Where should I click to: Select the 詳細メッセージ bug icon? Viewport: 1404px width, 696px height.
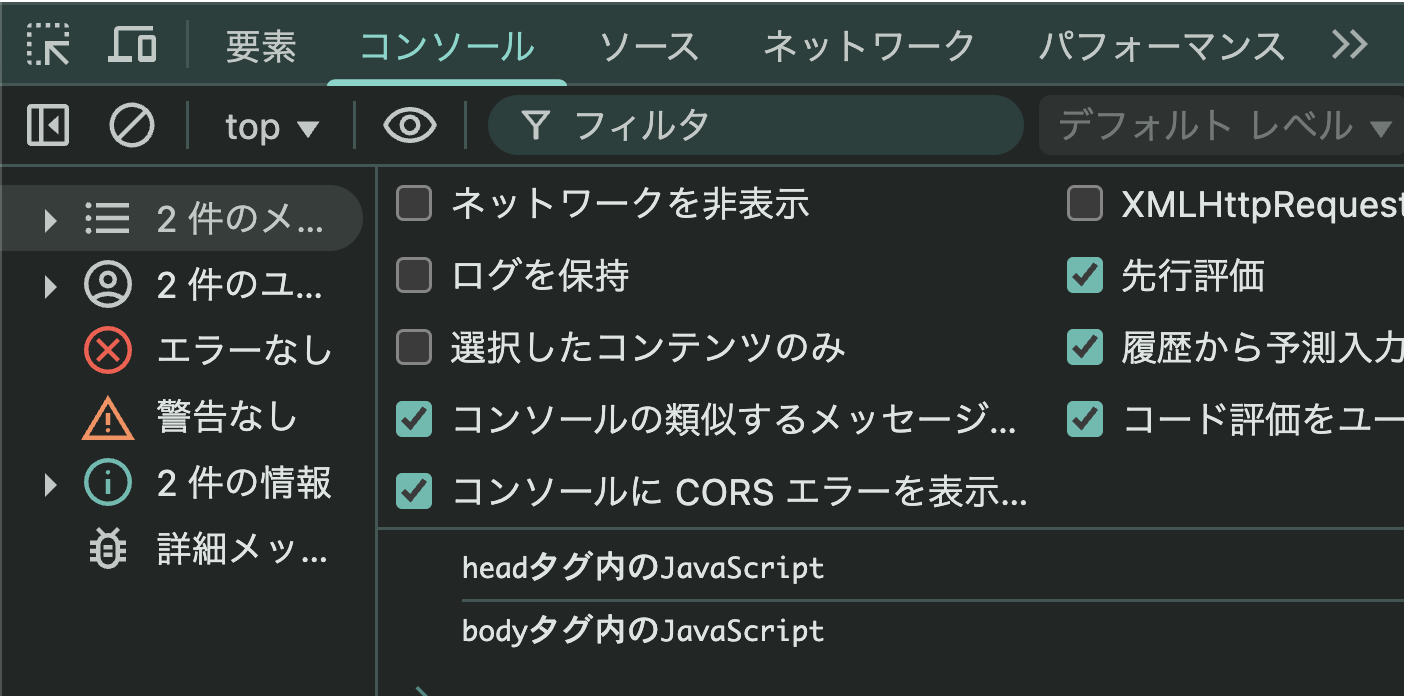[x=109, y=549]
